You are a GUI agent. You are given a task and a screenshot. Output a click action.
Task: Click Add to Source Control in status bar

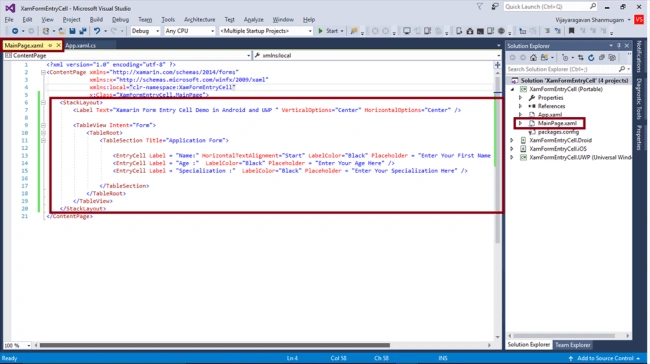click(x=604, y=358)
